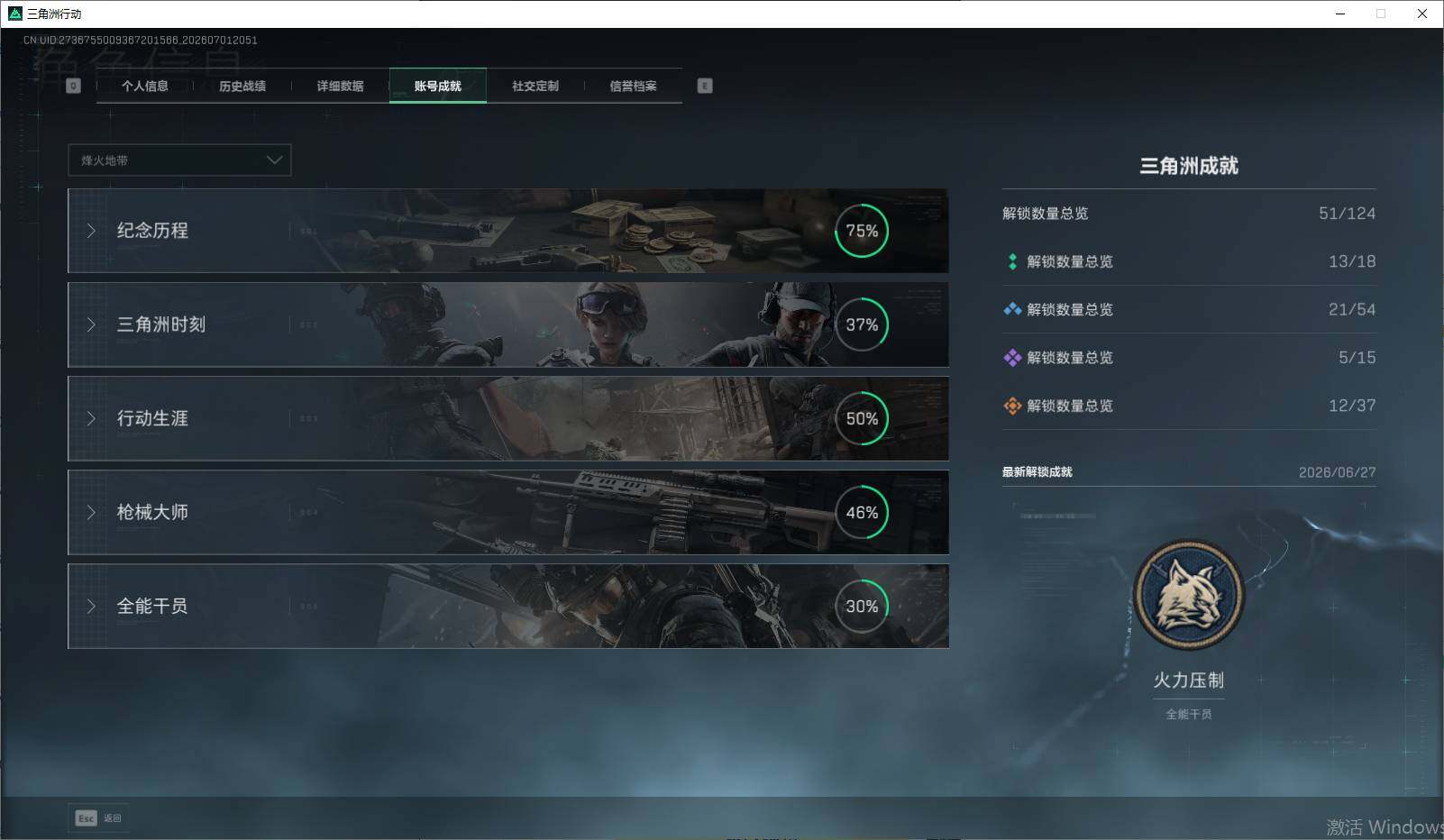Click the blue rarity icon showing 21/54
The height and width of the screenshot is (840, 1444).
coord(1012,309)
